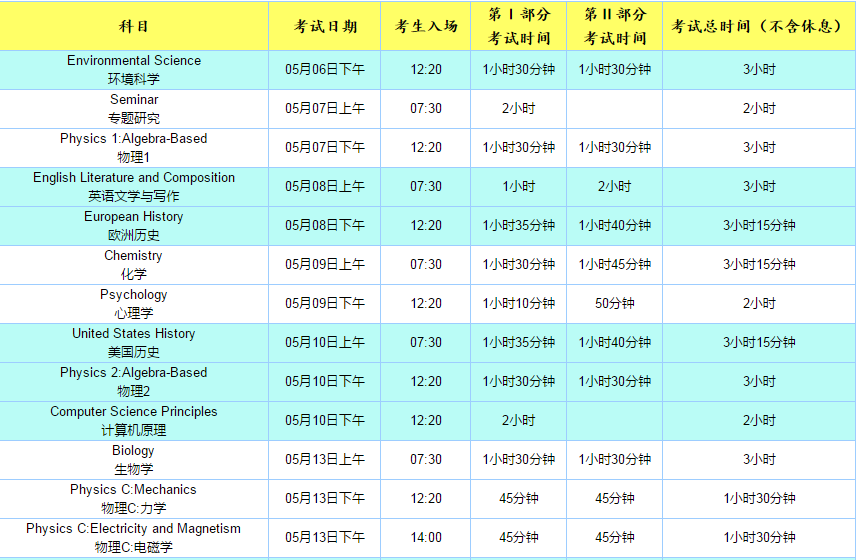The height and width of the screenshot is (560, 856).
Task: Click the 考试日期 column header
Action: 325,26
